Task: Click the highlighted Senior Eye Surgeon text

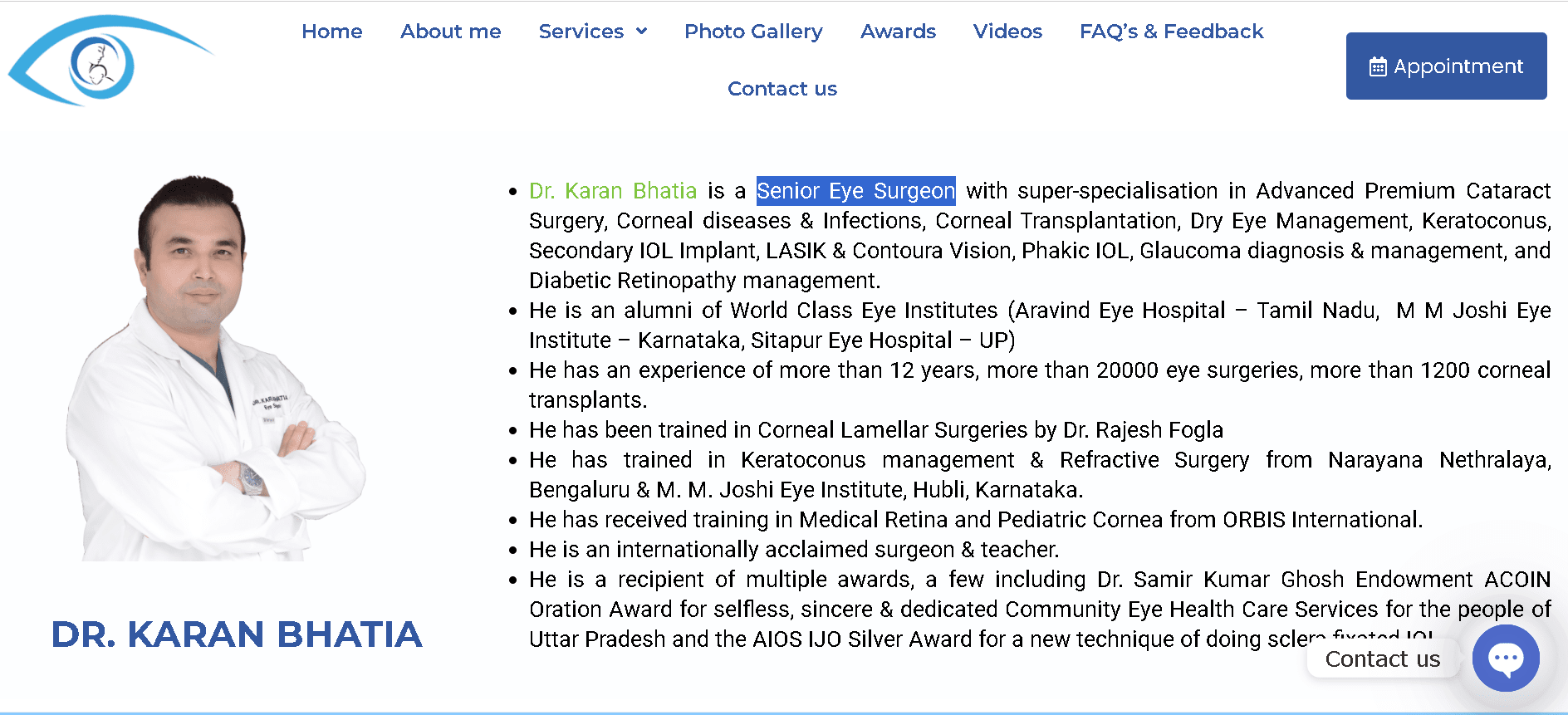Action: pyautogui.click(x=855, y=191)
